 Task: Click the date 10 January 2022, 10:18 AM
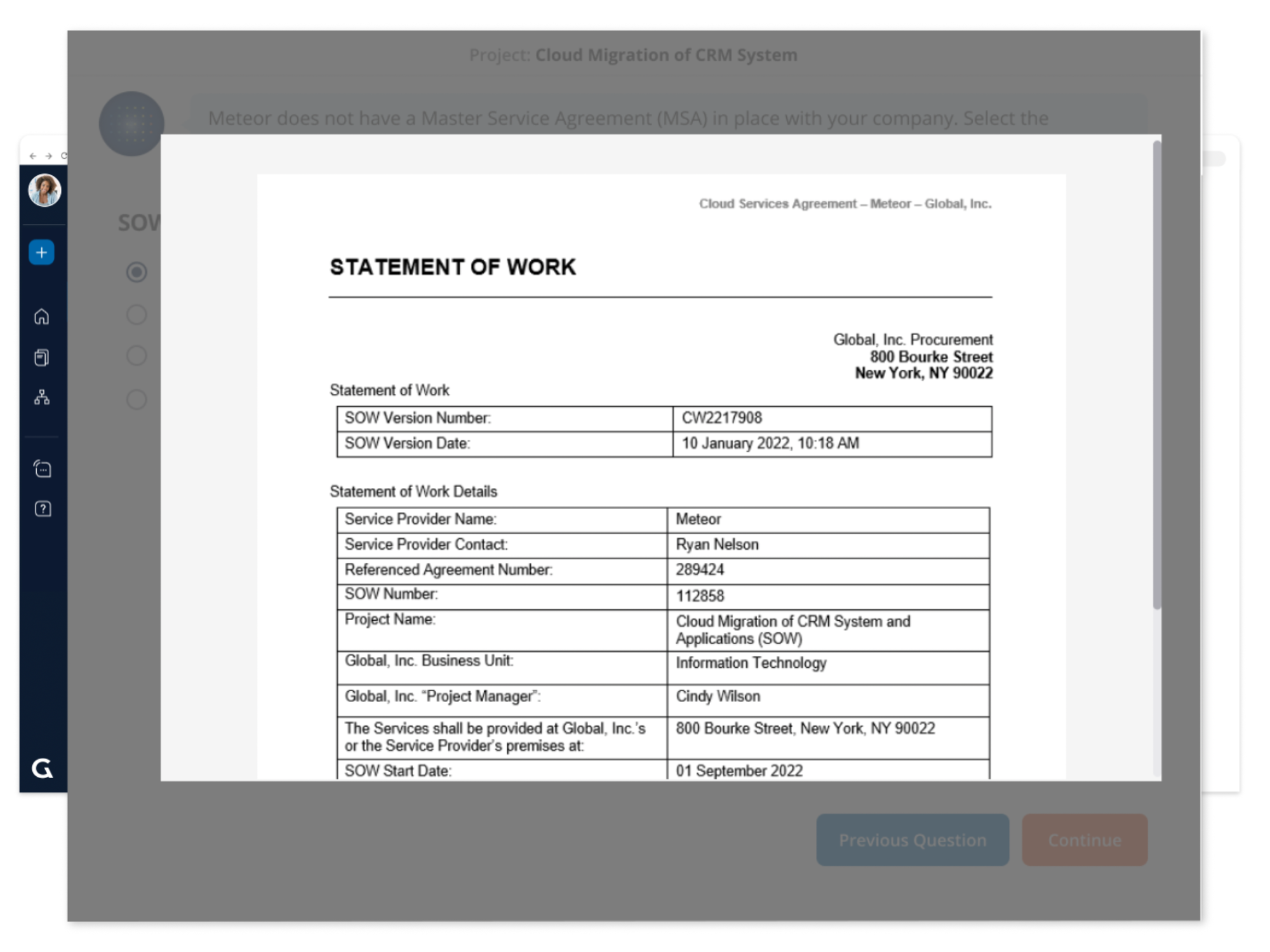pos(770,443)
